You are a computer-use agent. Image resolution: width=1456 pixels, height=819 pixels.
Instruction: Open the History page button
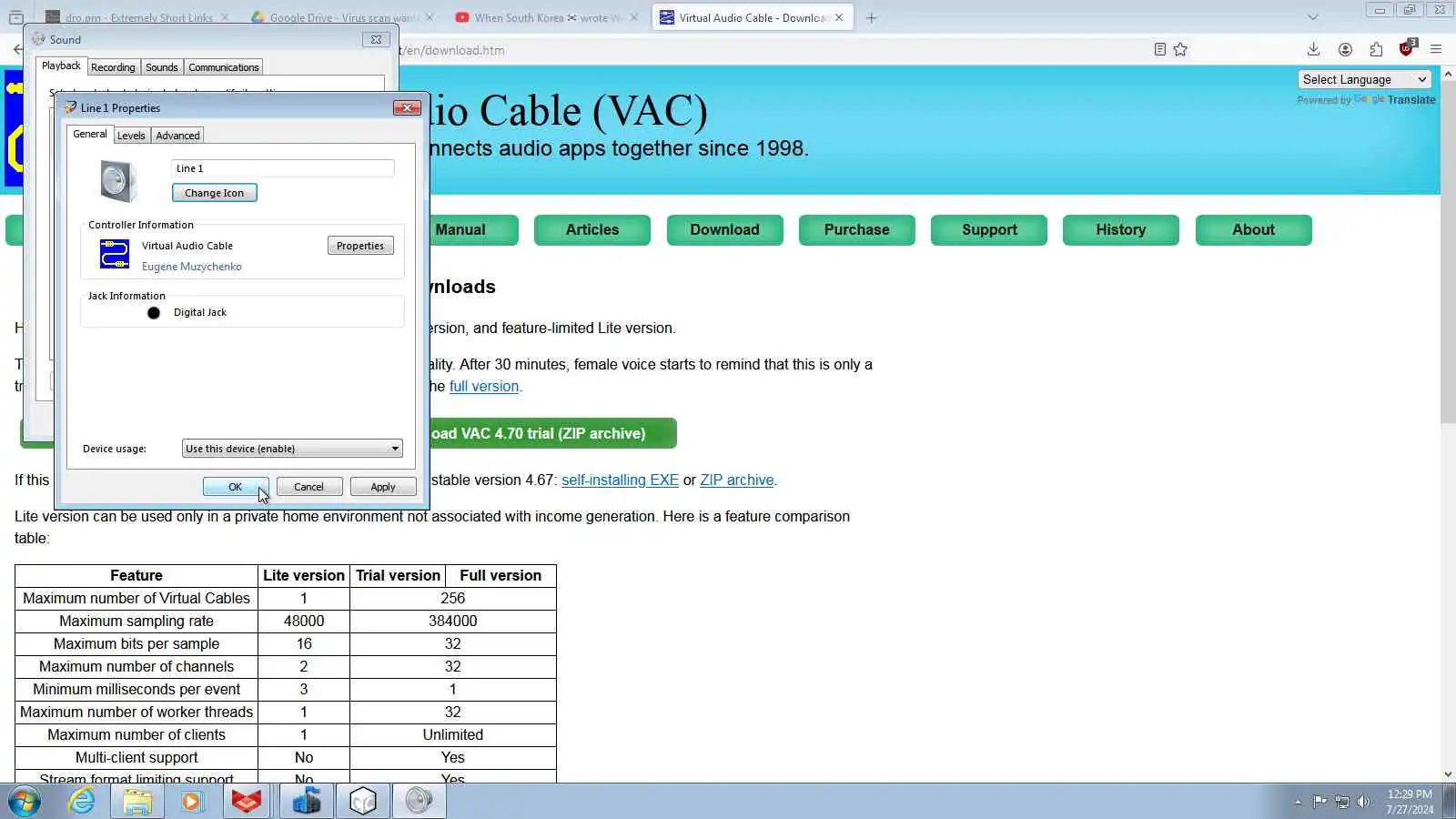[1121, 229]
